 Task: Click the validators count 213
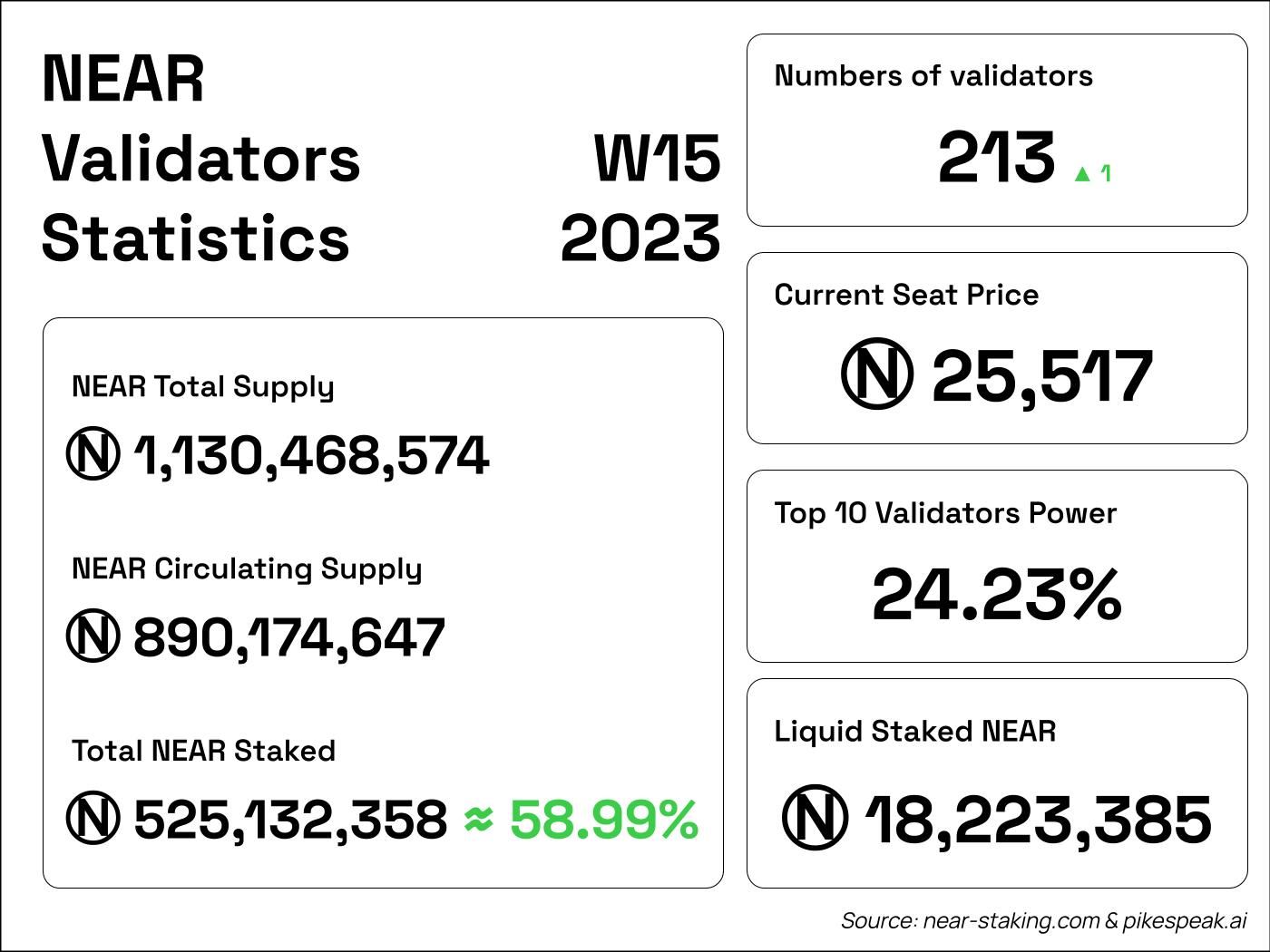[x=996, y=158]
